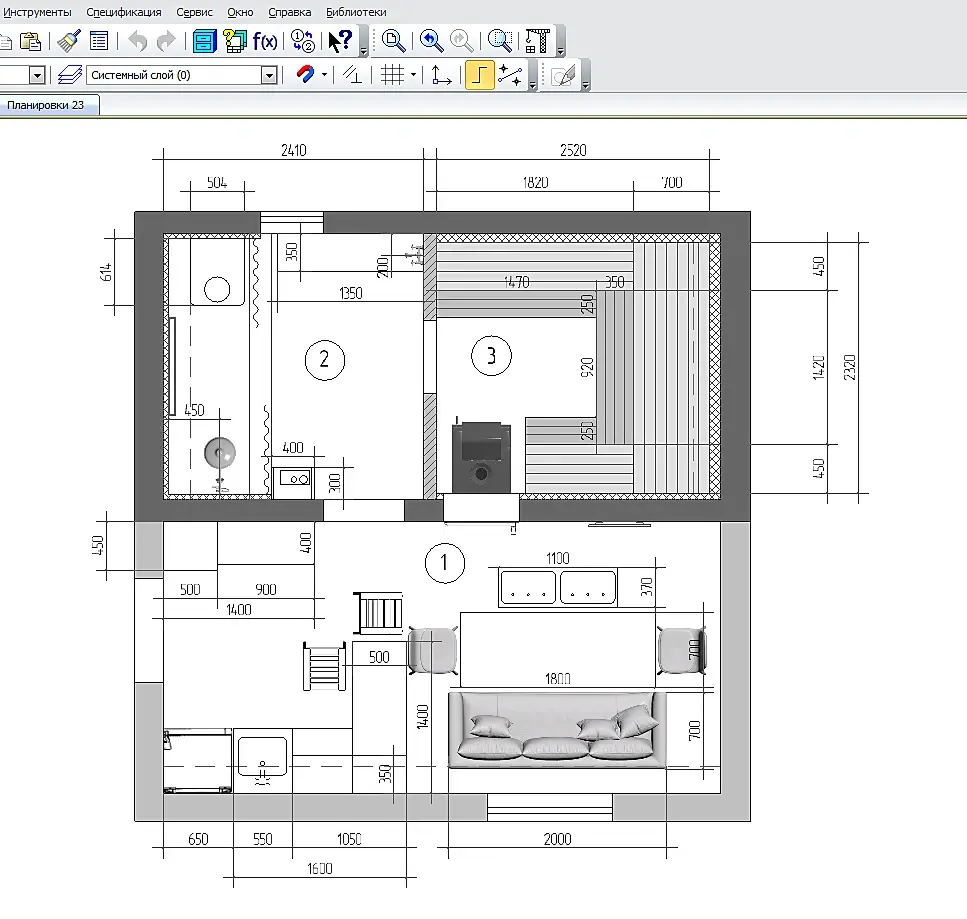Open the Variables f(x) icon
967x919 pixels.
point(265,41)
